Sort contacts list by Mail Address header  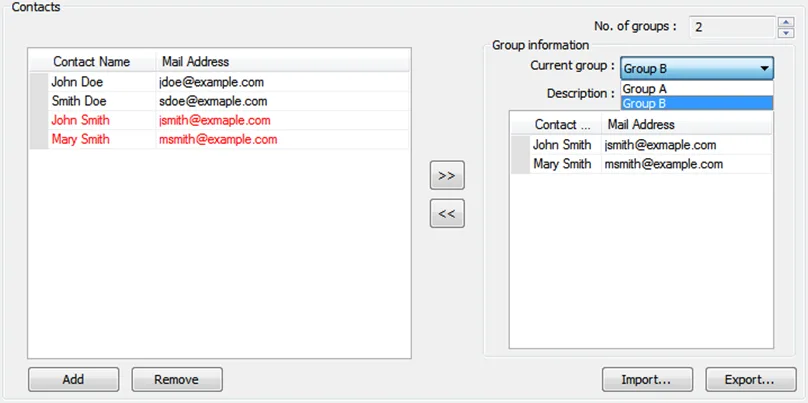[282, 62]
